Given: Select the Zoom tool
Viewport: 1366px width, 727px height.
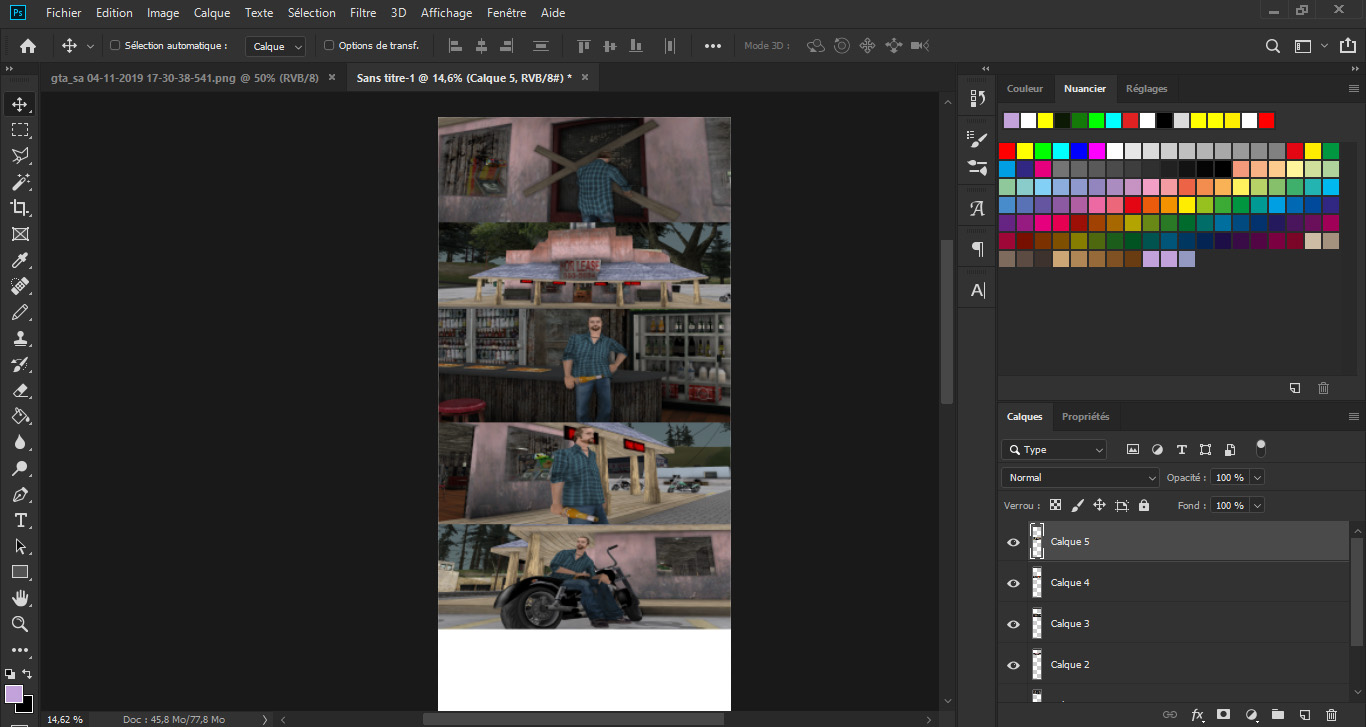Looking at the screenshot, I should (20, 624).
